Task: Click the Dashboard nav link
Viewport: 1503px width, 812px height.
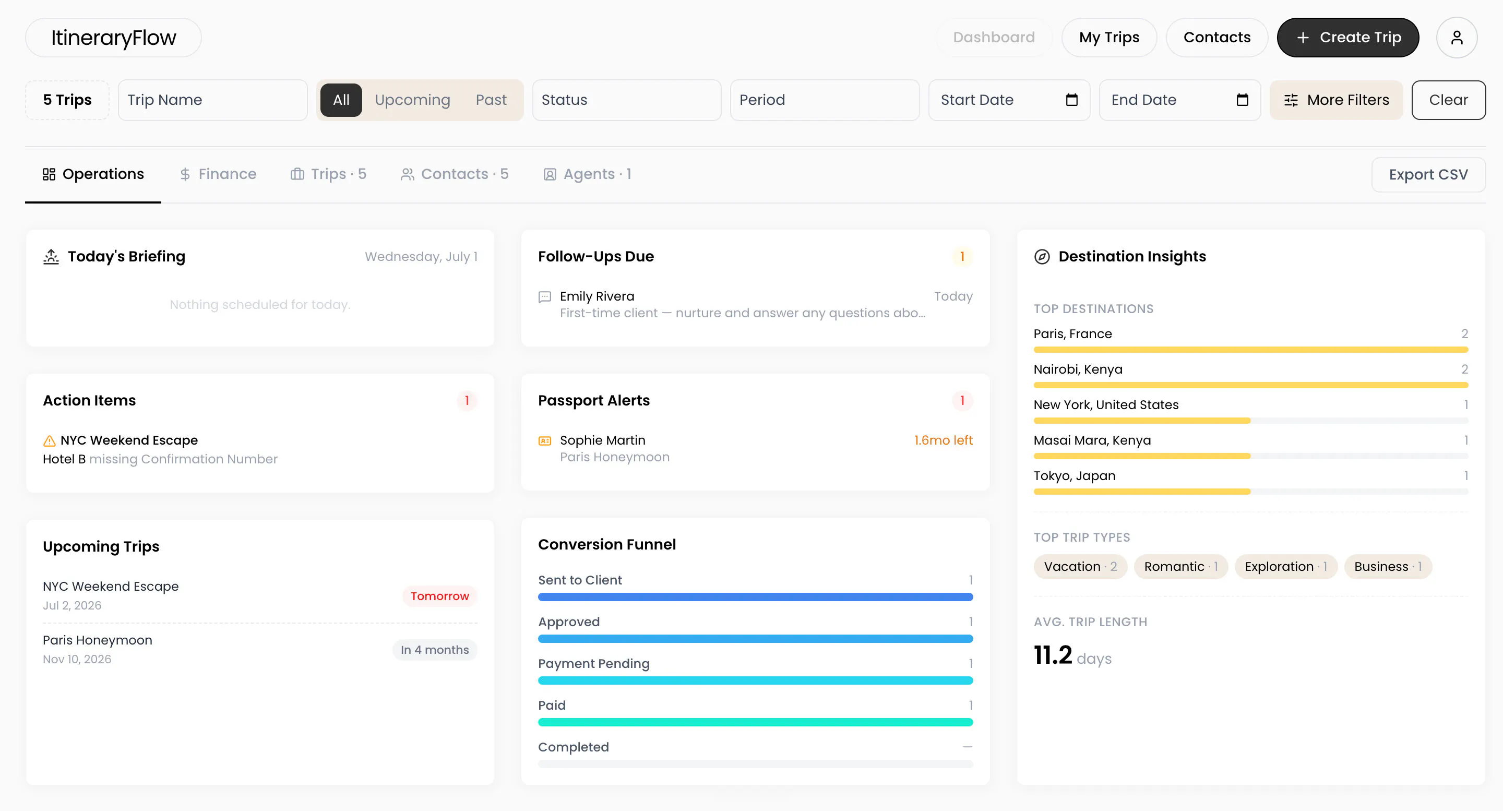Action: pyautogui.click(x=994, y=38)
